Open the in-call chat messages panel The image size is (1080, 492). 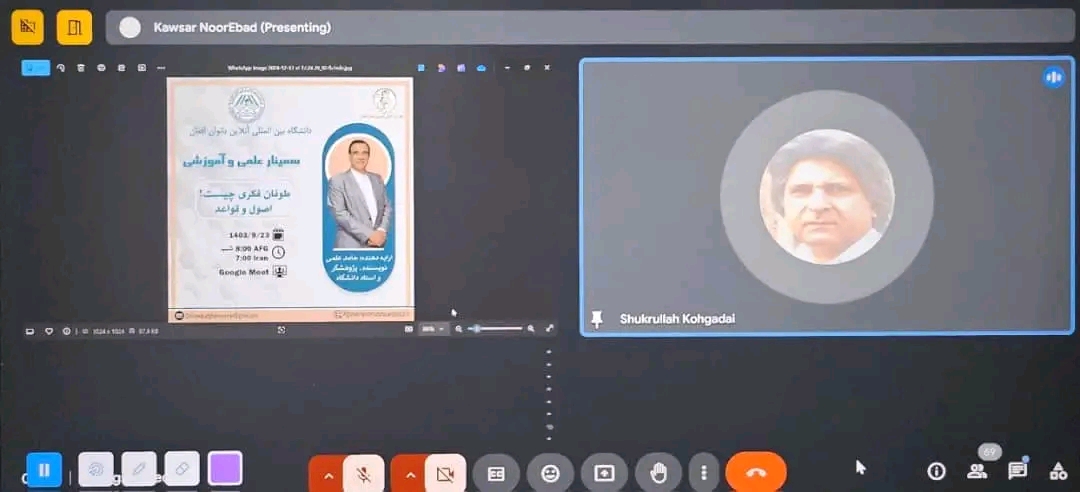1017,470
